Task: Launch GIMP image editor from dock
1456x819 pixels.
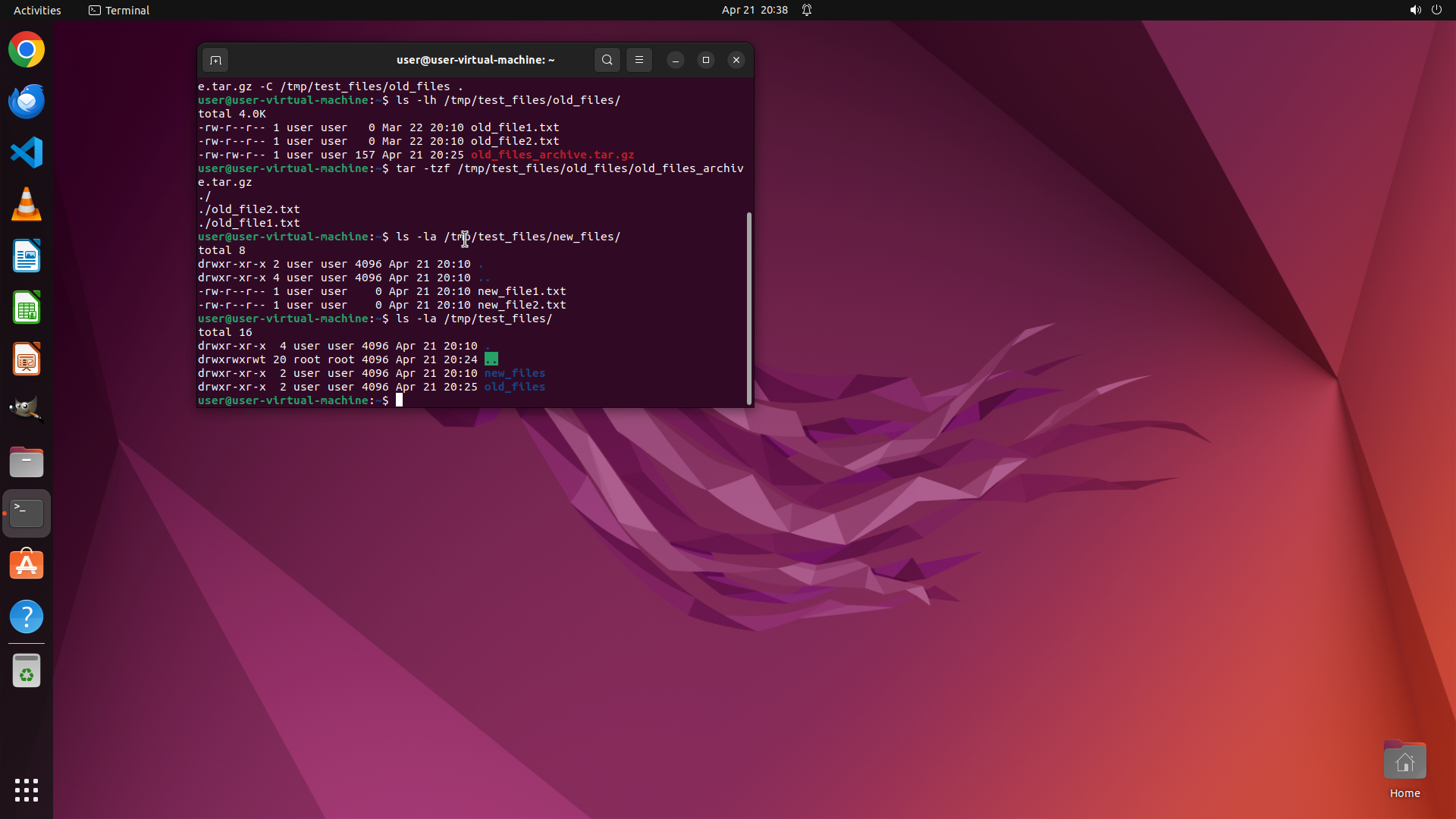Action: pos(27,410)
